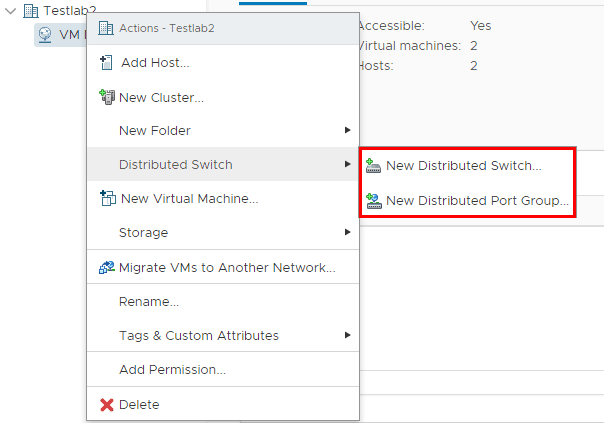Open Tags & Custom Attributes submenu arrow
The height and width of the screenshot is (423, 604).
(x=347, y=335)
